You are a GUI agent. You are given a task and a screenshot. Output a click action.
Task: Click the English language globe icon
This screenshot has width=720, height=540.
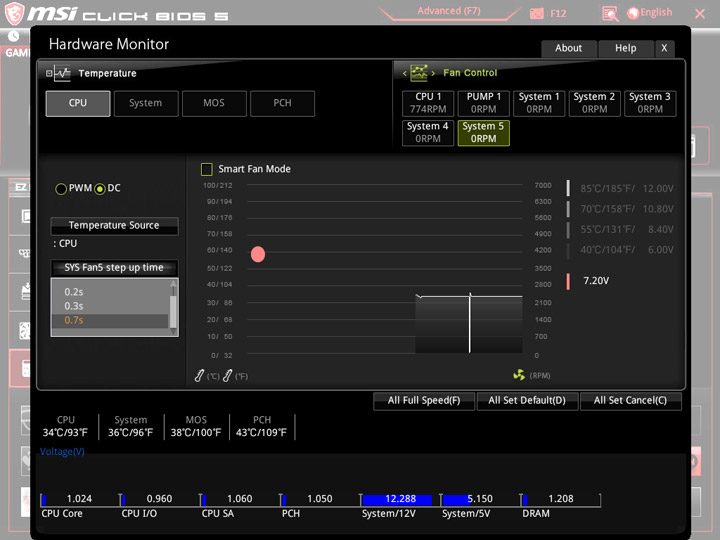[x=633, y=13]
